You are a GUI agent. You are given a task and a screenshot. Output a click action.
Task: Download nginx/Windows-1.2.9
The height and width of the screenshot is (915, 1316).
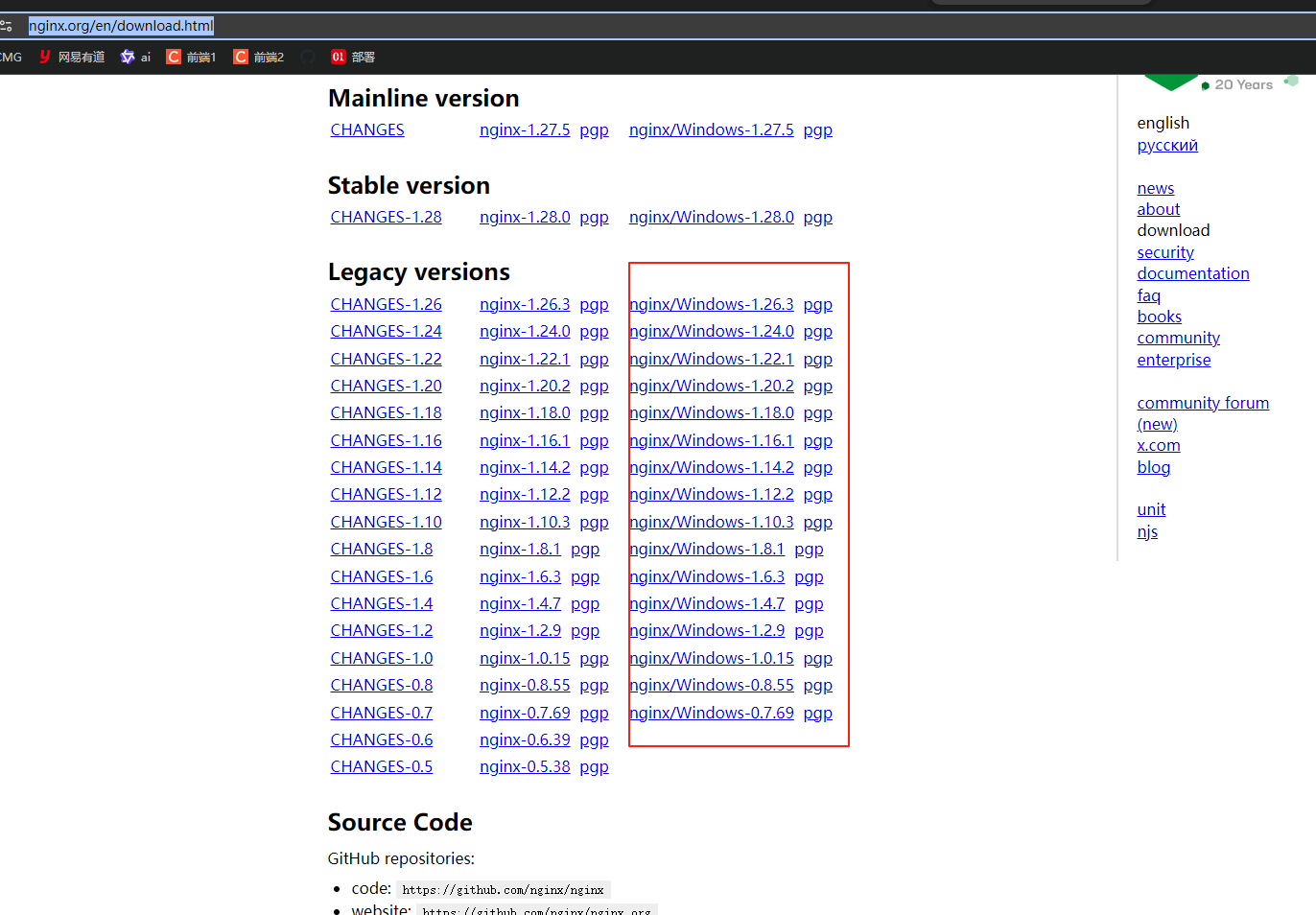[x=707, y=630]
